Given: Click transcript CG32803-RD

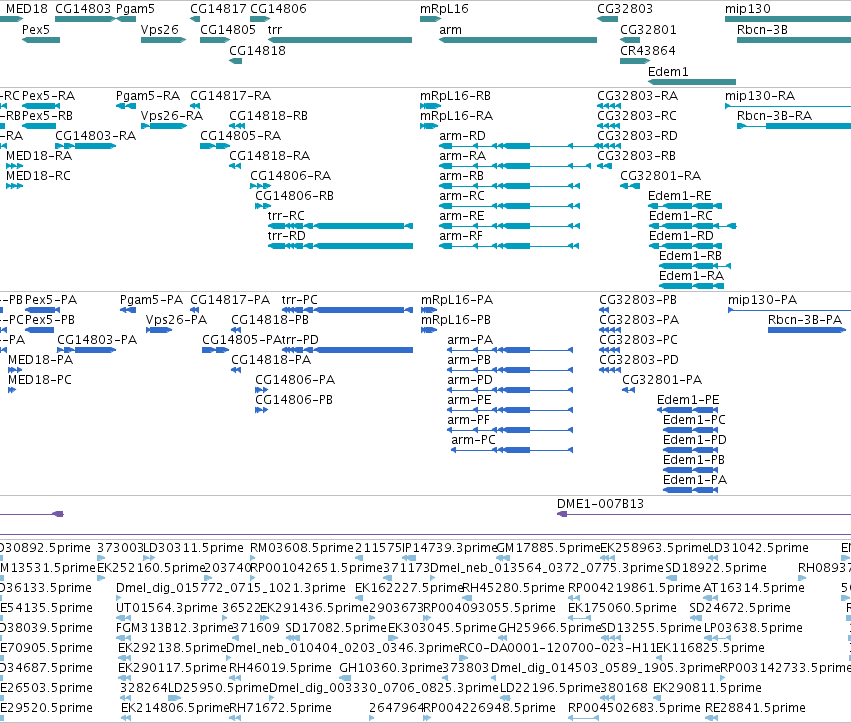Looking at the screenshot, I should click(609, 146).
